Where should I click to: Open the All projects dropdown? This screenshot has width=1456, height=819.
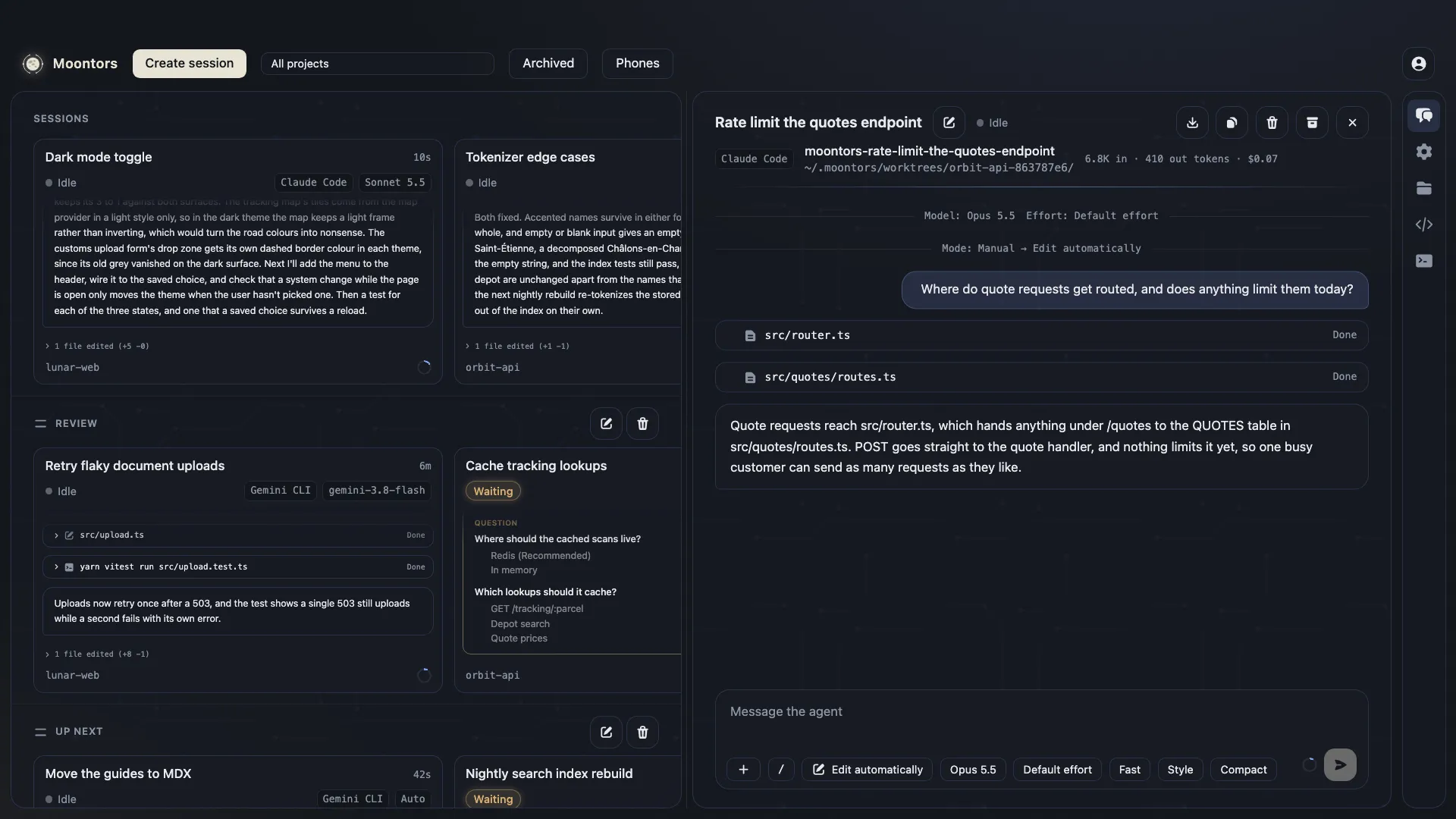(x=377, y=64)
